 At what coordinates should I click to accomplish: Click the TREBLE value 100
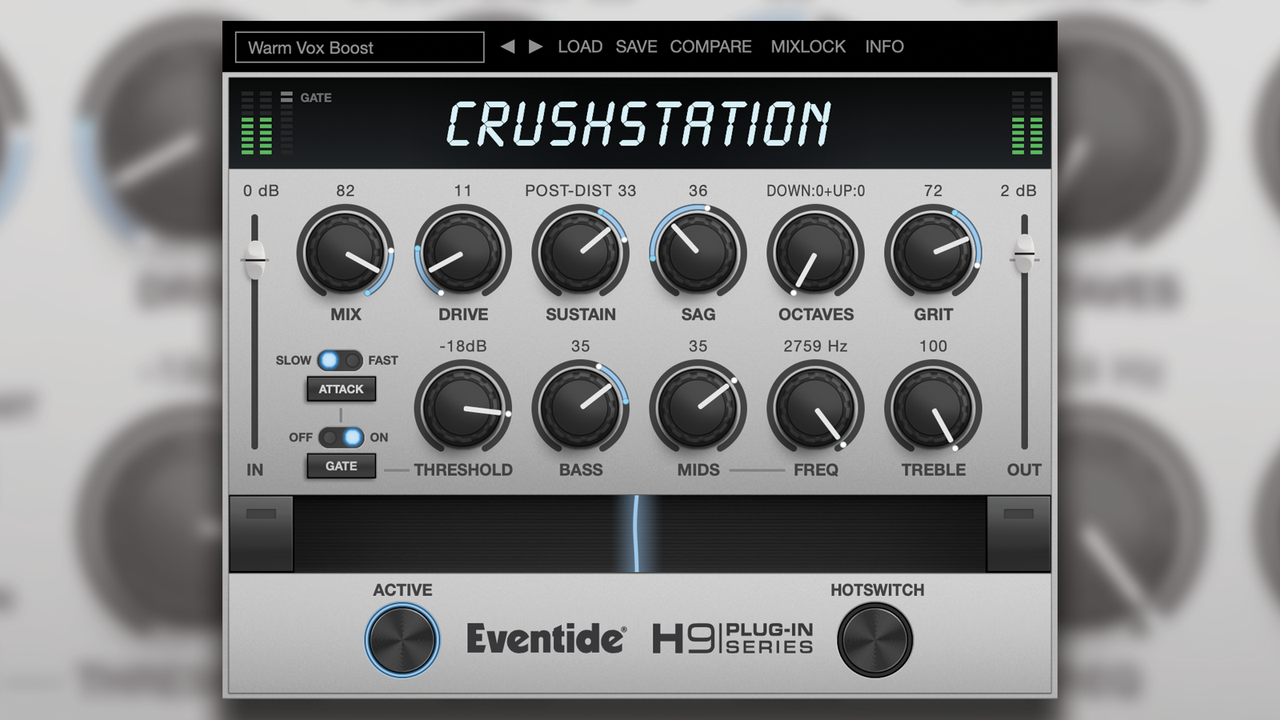click(933, 347)
